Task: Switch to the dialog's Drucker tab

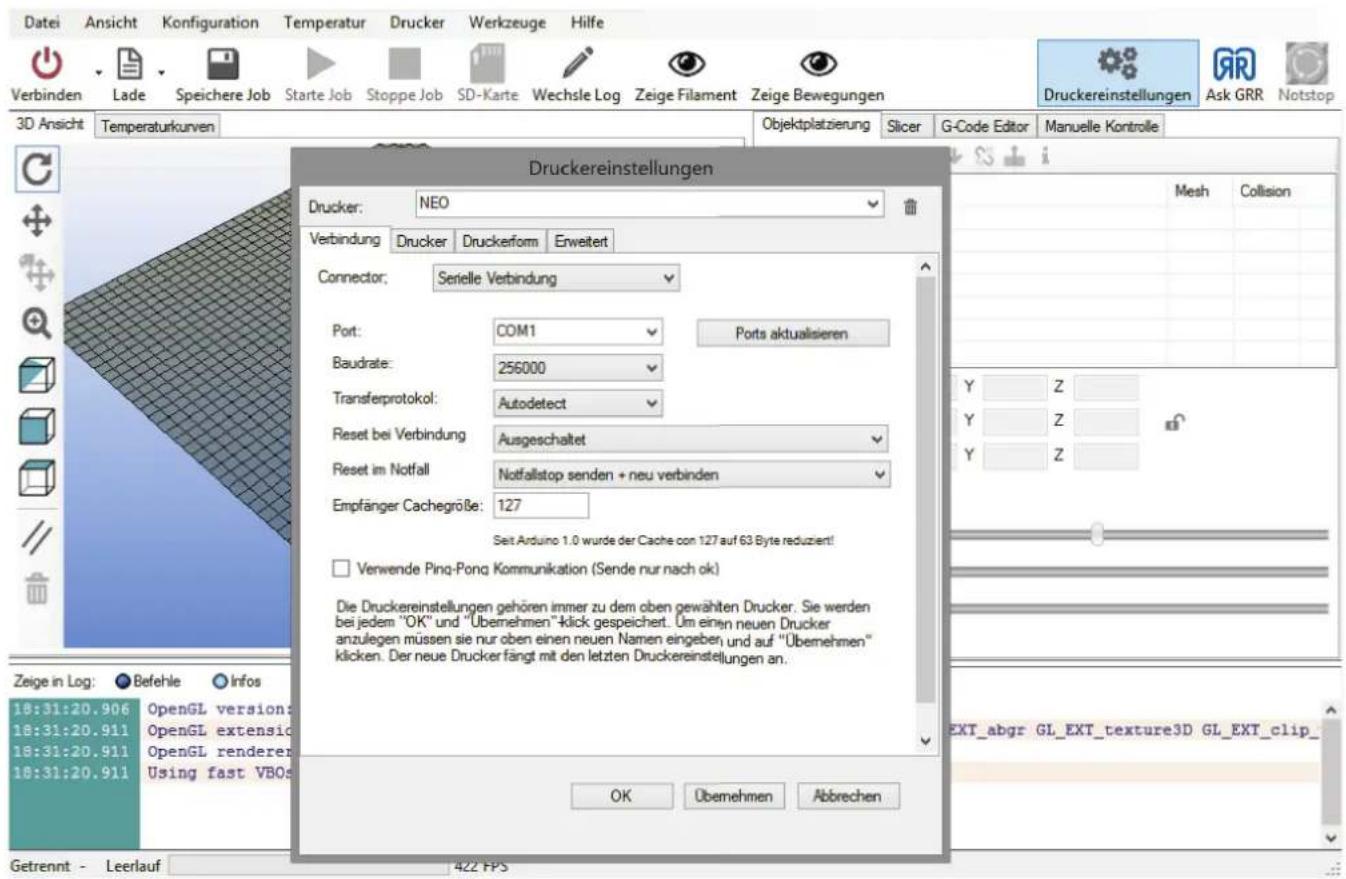Action: (421, 240)
